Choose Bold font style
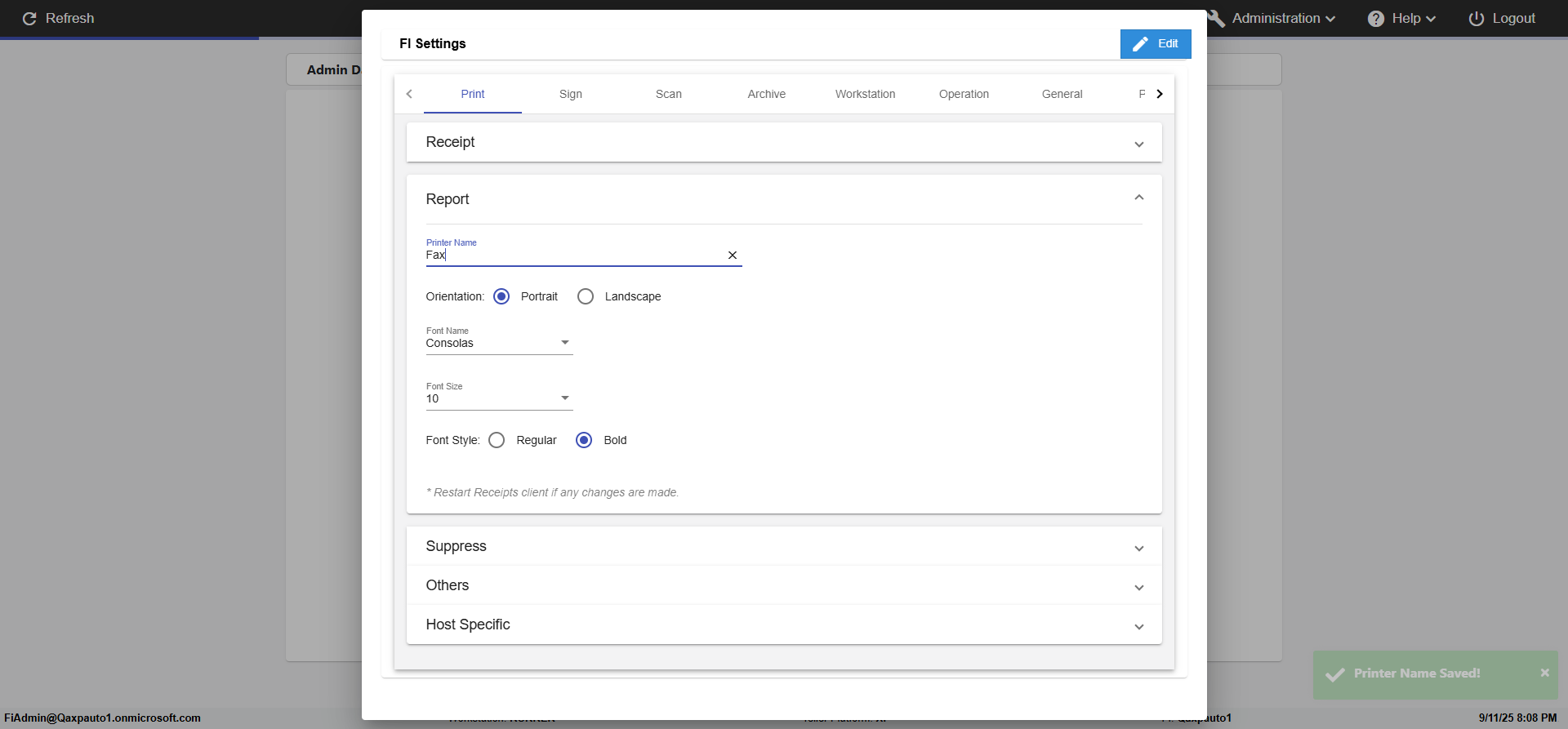 tap(584, 440)
